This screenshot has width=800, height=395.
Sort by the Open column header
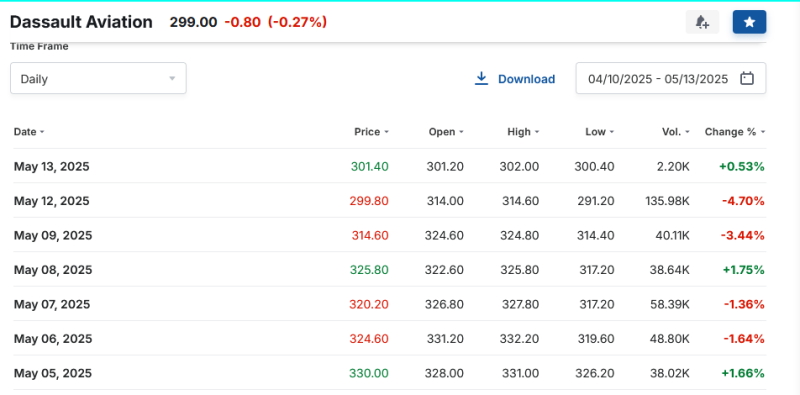[446, 132]
